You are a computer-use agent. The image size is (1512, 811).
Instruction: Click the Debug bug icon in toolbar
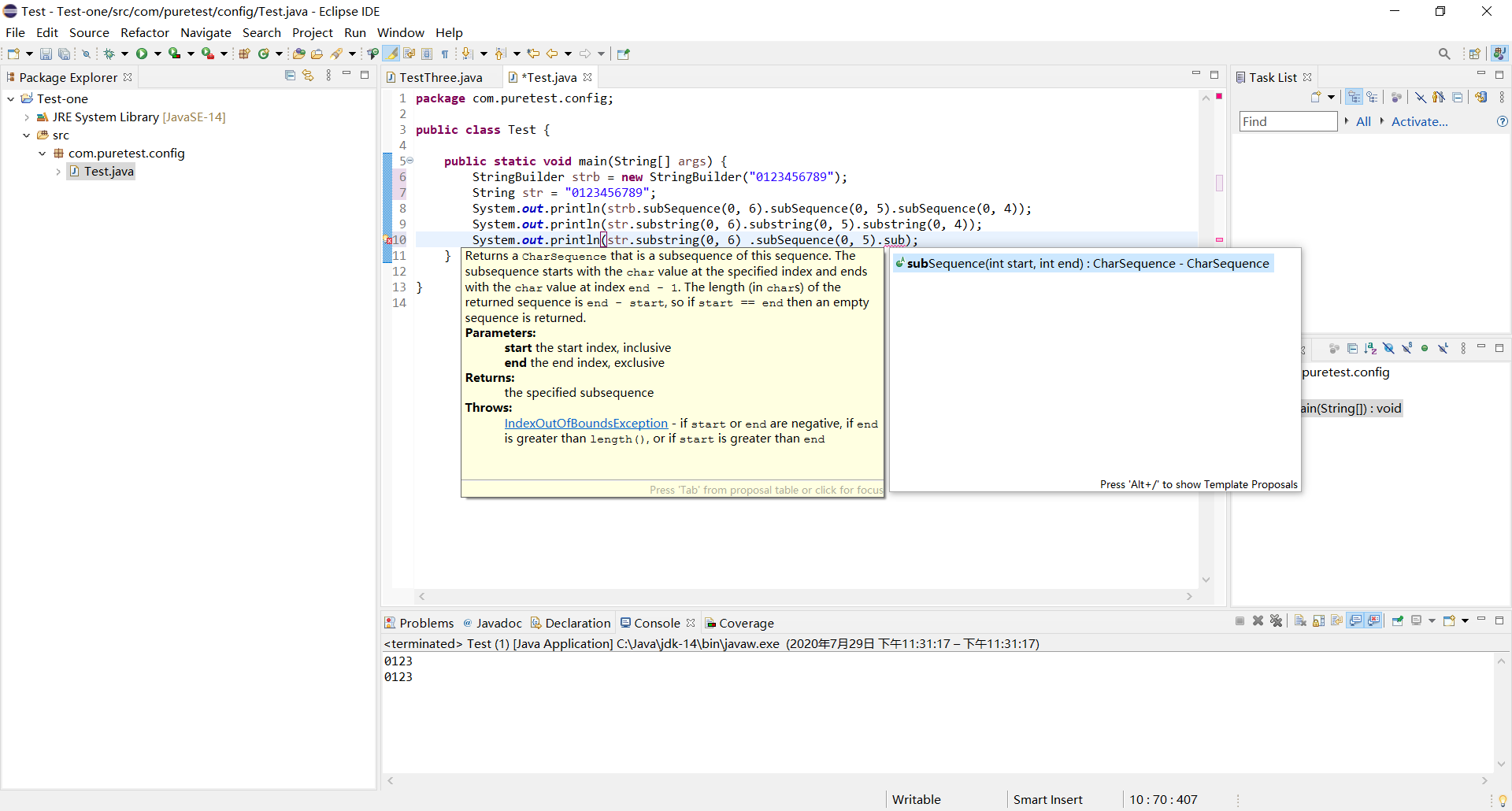109,54
